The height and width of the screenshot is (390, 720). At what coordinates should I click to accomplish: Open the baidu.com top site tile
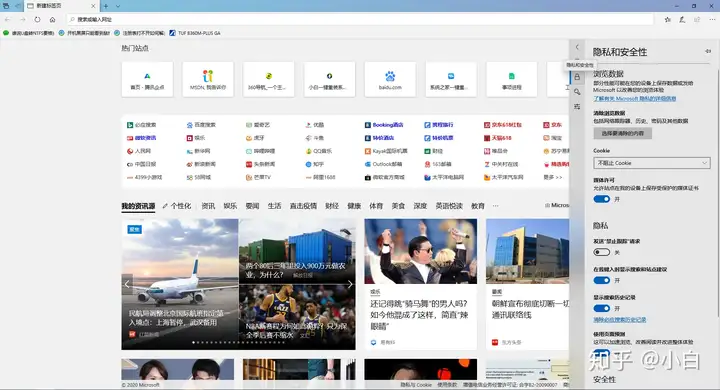tap(390, 79)
